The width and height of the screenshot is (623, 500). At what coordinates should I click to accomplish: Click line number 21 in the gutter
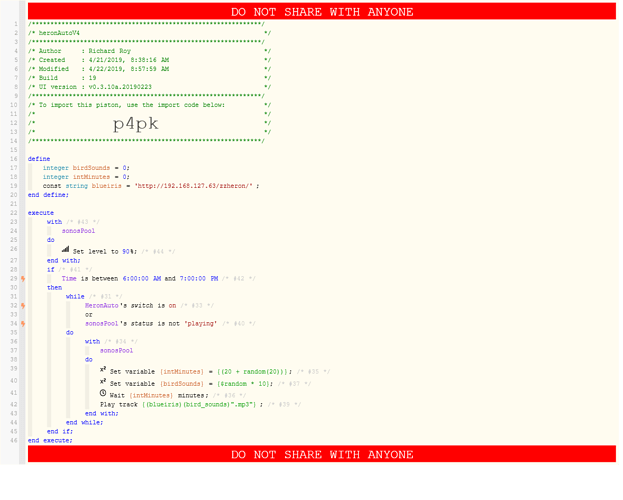click(x=14, y=204)
